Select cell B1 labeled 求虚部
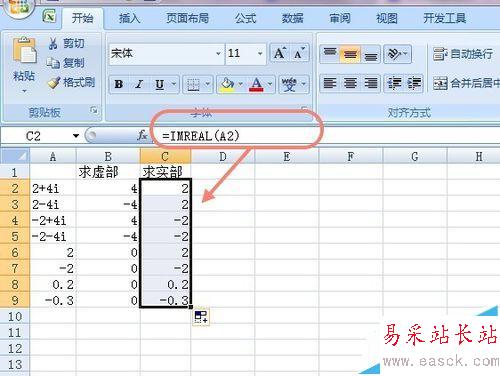Image resolution: width=500 pixels, height=376 pixels. [x=108, y=172]
